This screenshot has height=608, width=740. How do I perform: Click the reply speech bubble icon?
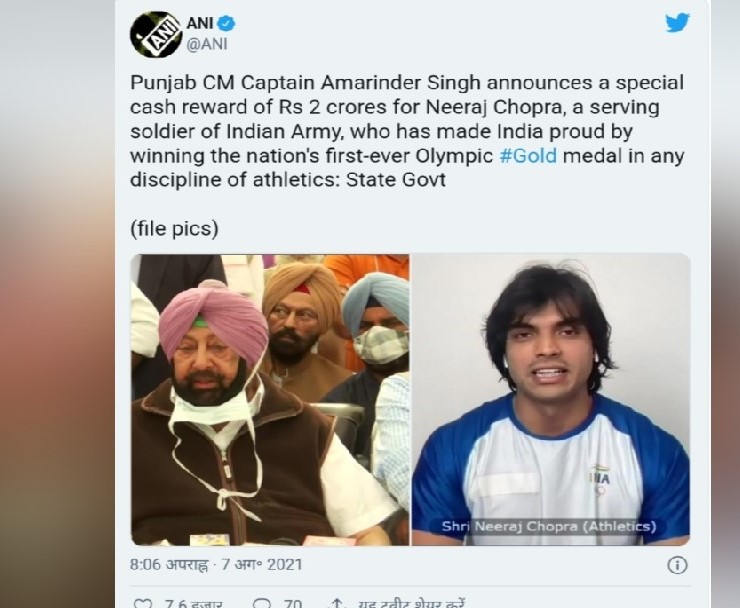(x=262, y=603)
